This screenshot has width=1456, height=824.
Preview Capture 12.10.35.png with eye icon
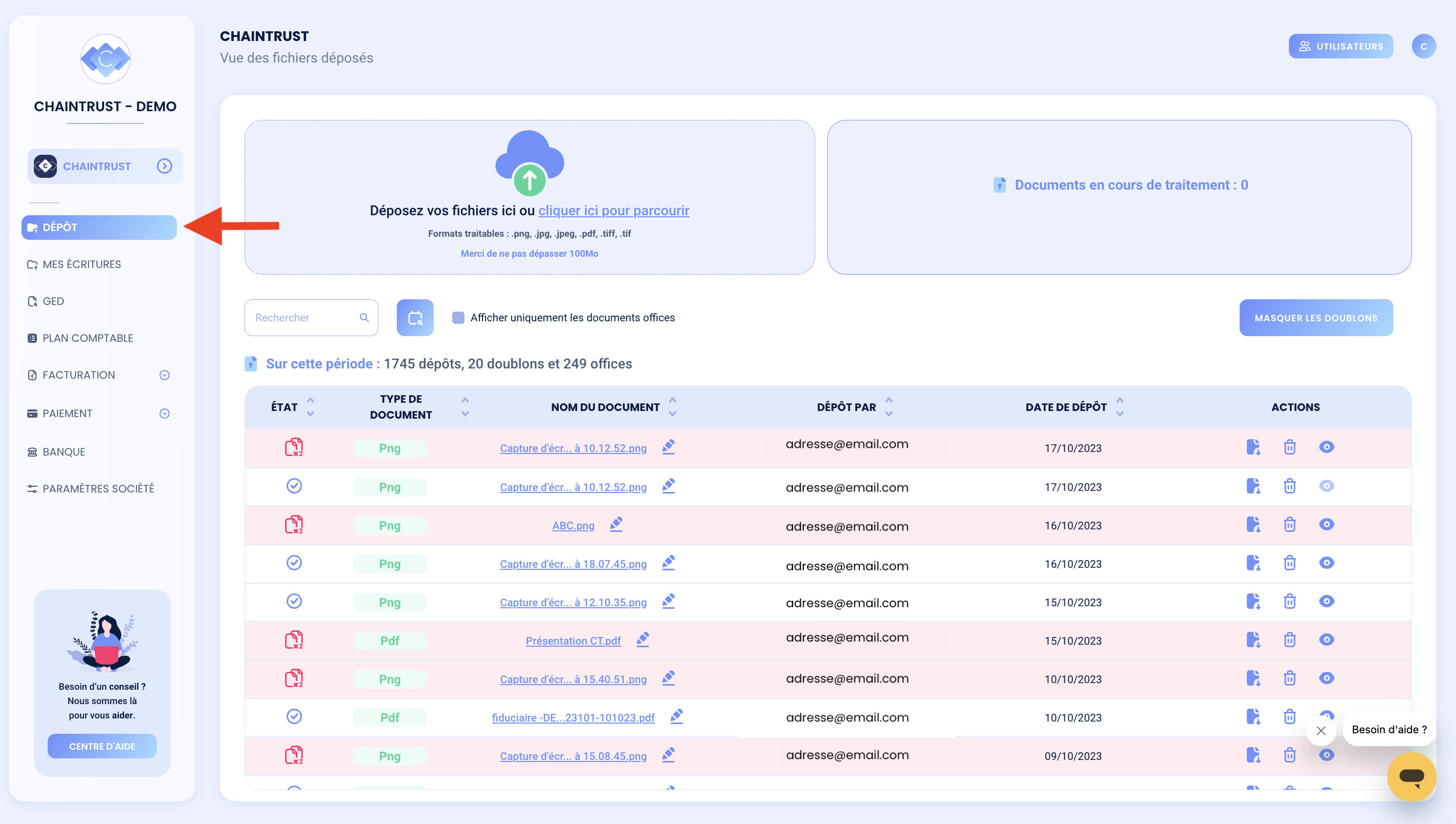[1326, 601]
